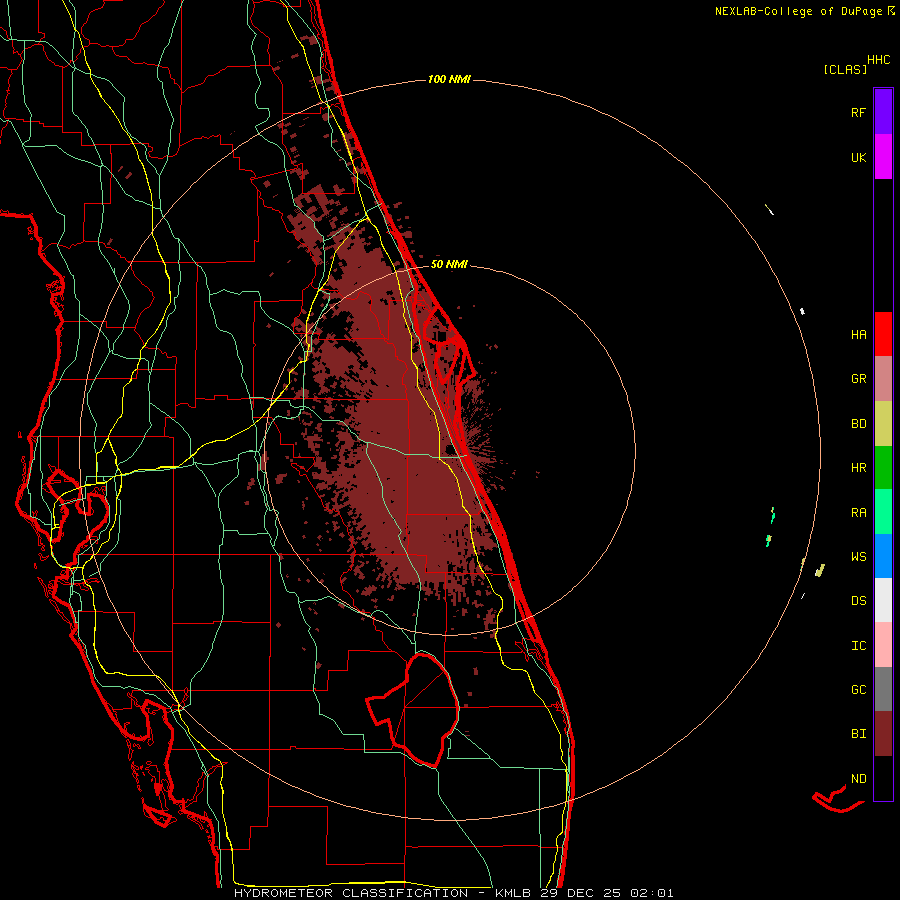Screen dimensions: 900x900
Task: Click the UK magenta legend swatch
Action: (883, 157)
